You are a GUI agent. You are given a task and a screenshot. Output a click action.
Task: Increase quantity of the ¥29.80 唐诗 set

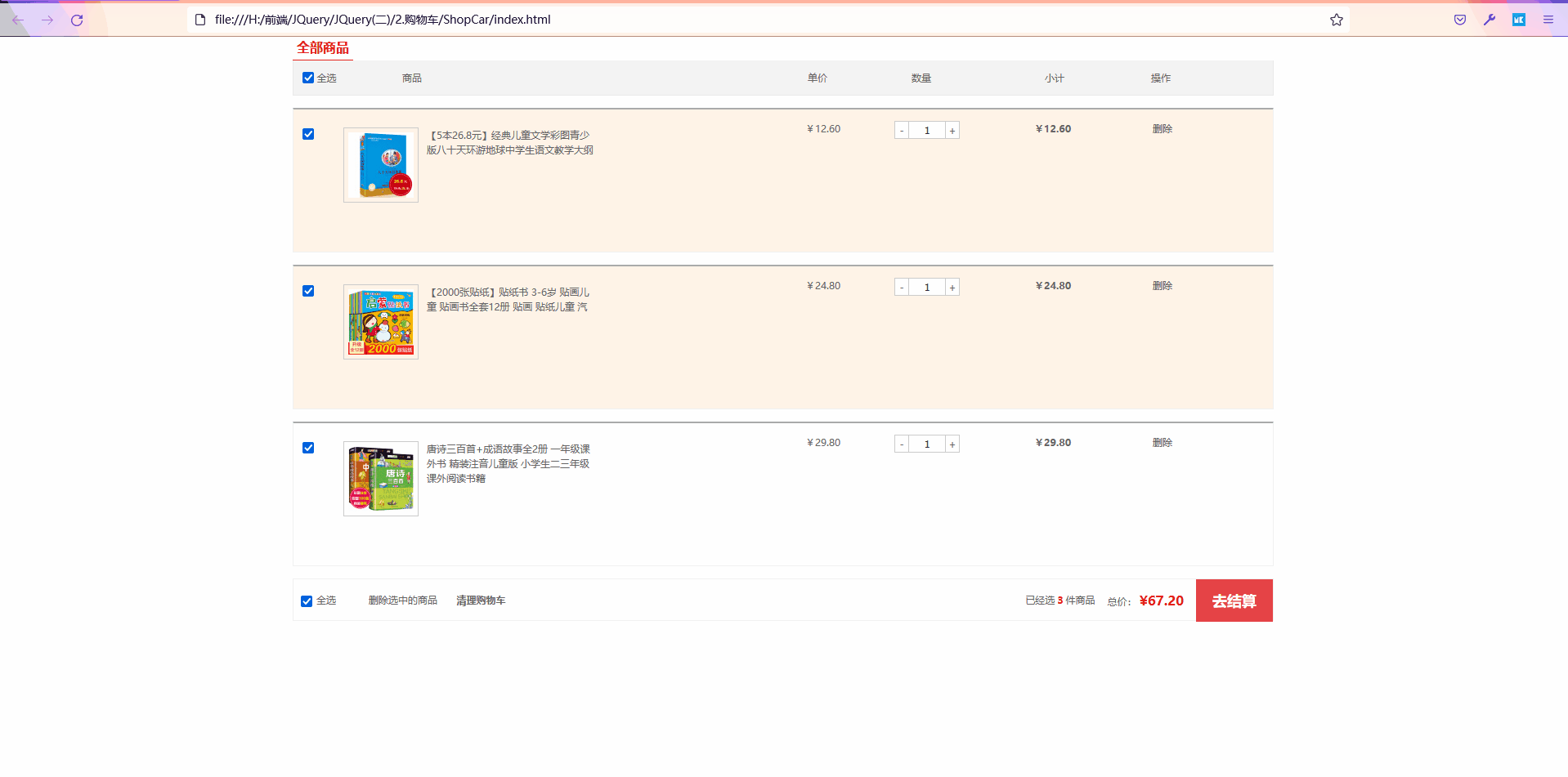point(952,444)
